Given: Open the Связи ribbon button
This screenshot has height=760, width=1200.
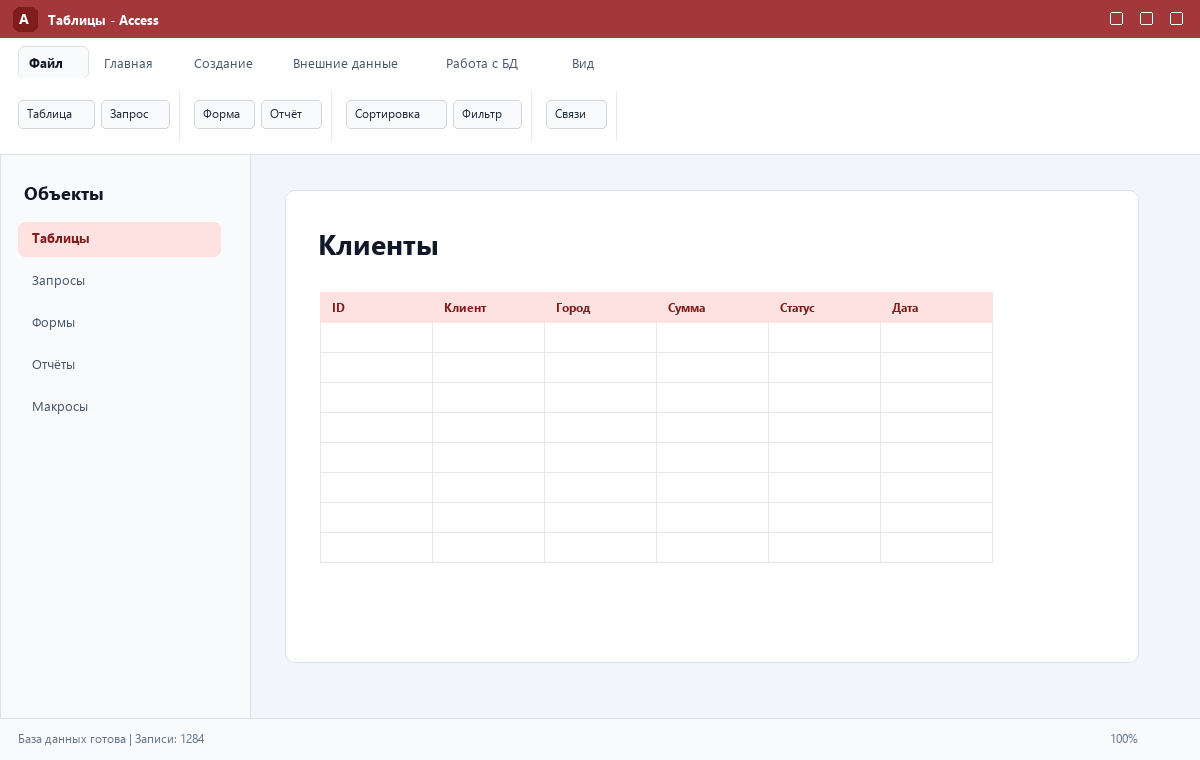Looking at the screenshot, I should tap(576, 114).
